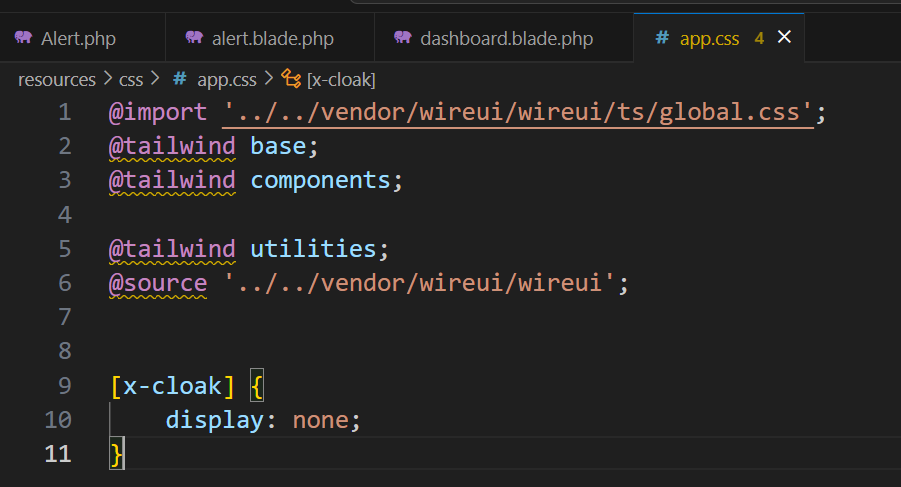Click the alert.blade.php file icon

click(x=195, y=38)
